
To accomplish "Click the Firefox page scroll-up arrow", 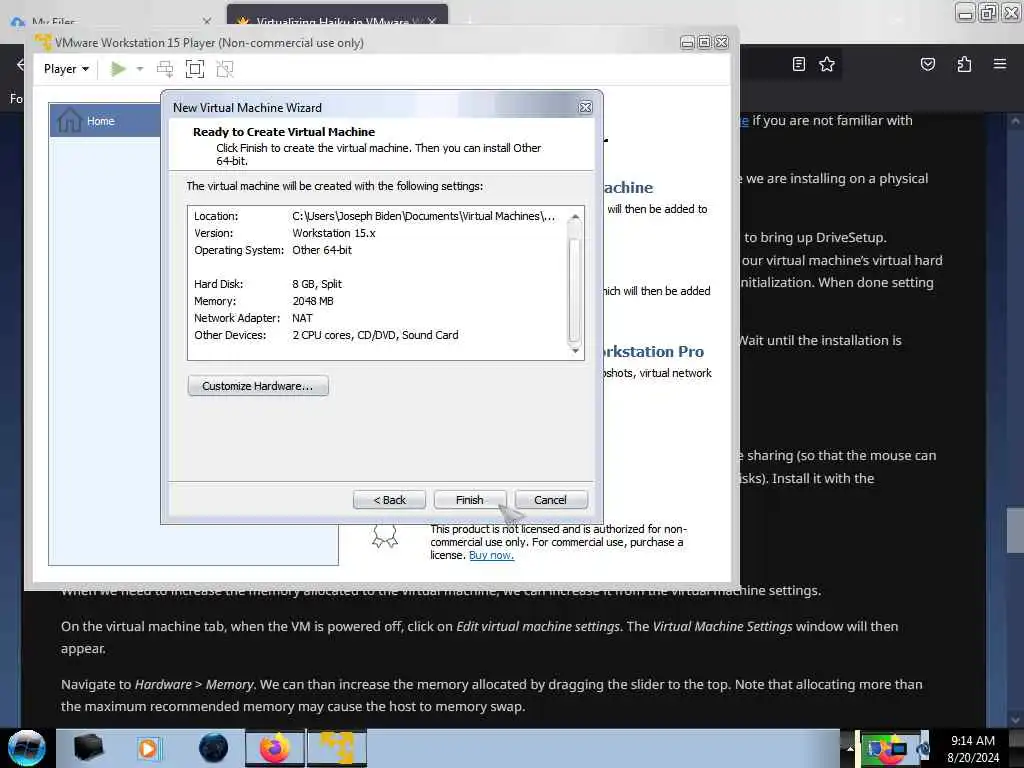I will [1015, 121].
